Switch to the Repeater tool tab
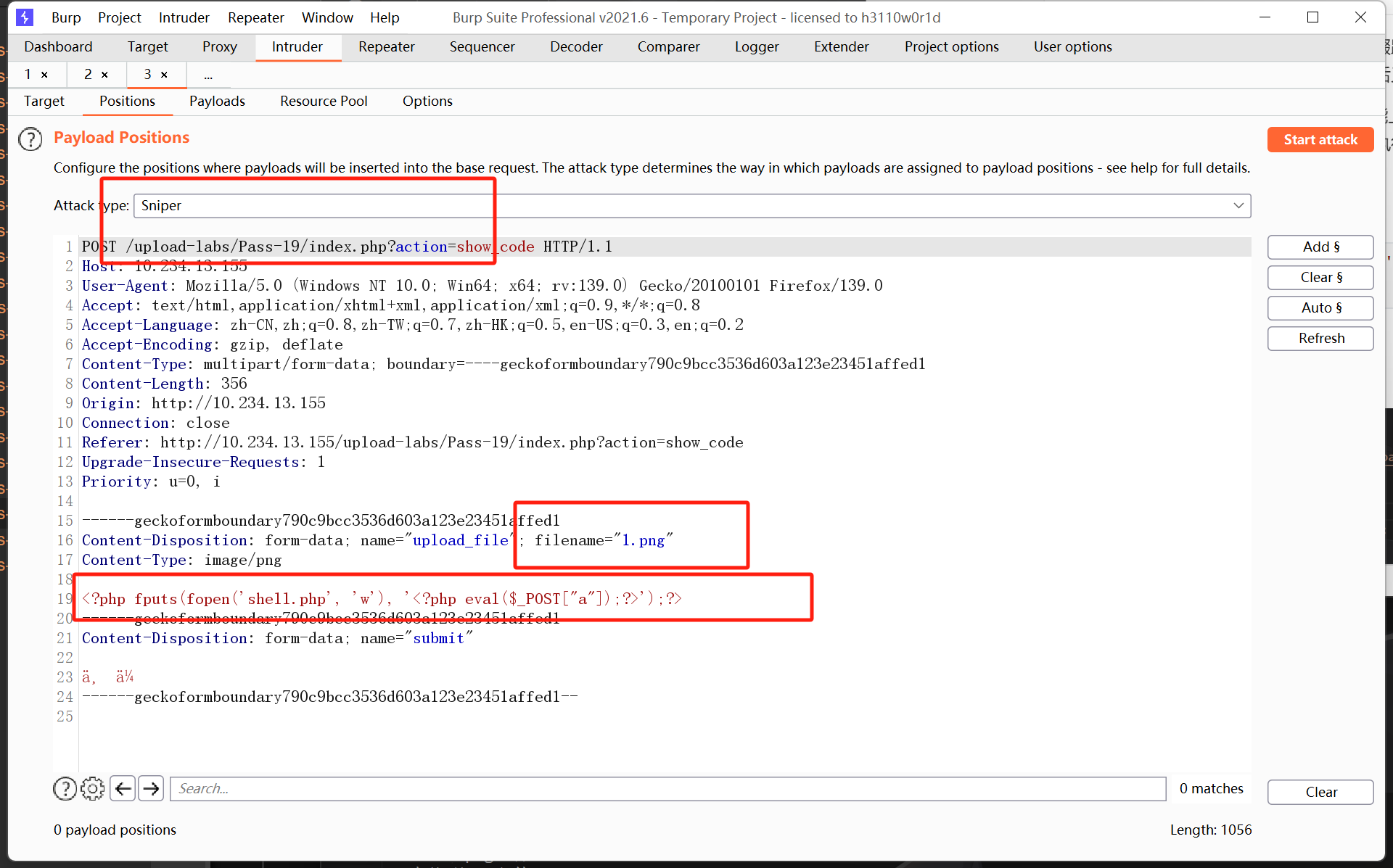Viewport: 1393px width, 868px height. pos(387,47)
